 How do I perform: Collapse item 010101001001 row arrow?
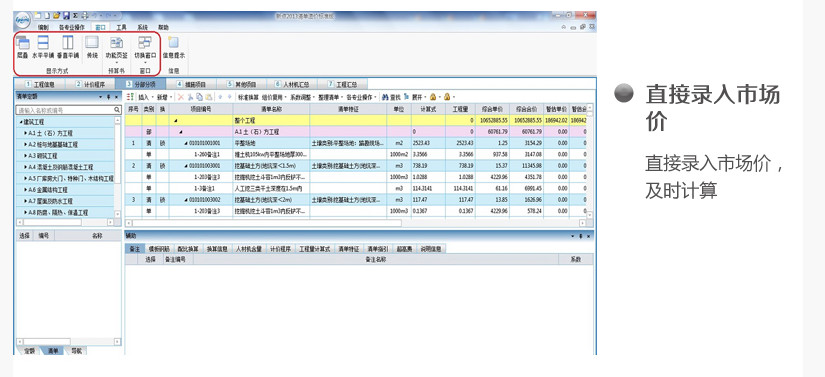click(x=186, y=143)
